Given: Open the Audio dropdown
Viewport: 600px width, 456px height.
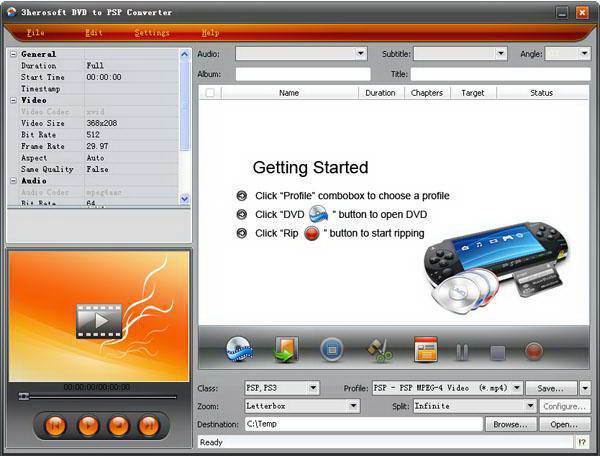Looking at the screenshot, I should pos(360,54).
